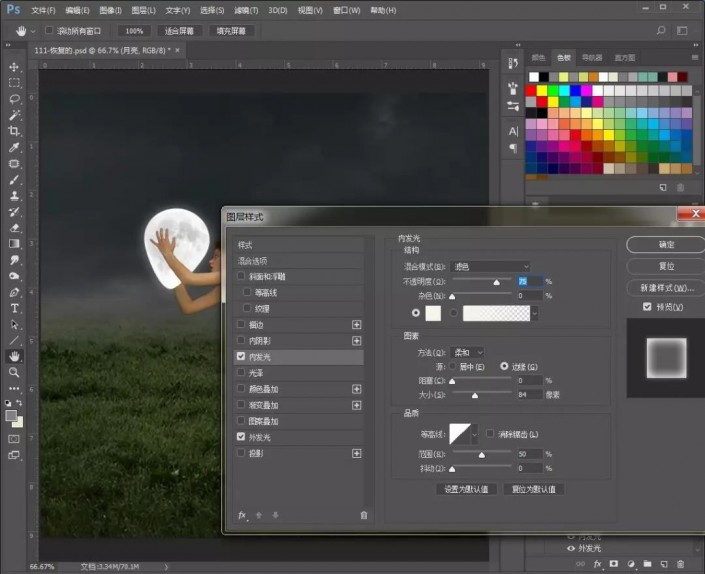Screen dimensions: 705x574
Task: Enable the Drop Shadow checkbox
Action: (x=241, y=453)
